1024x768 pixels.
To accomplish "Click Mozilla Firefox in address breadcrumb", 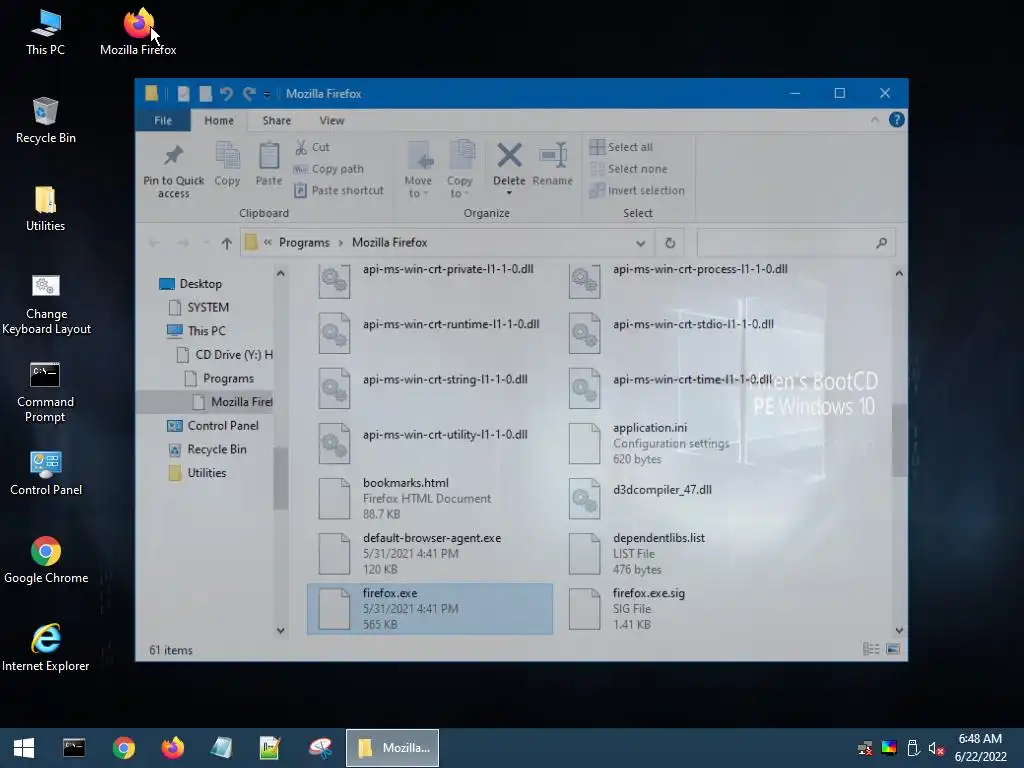I will pyautogui.click(x=389, y=242).
